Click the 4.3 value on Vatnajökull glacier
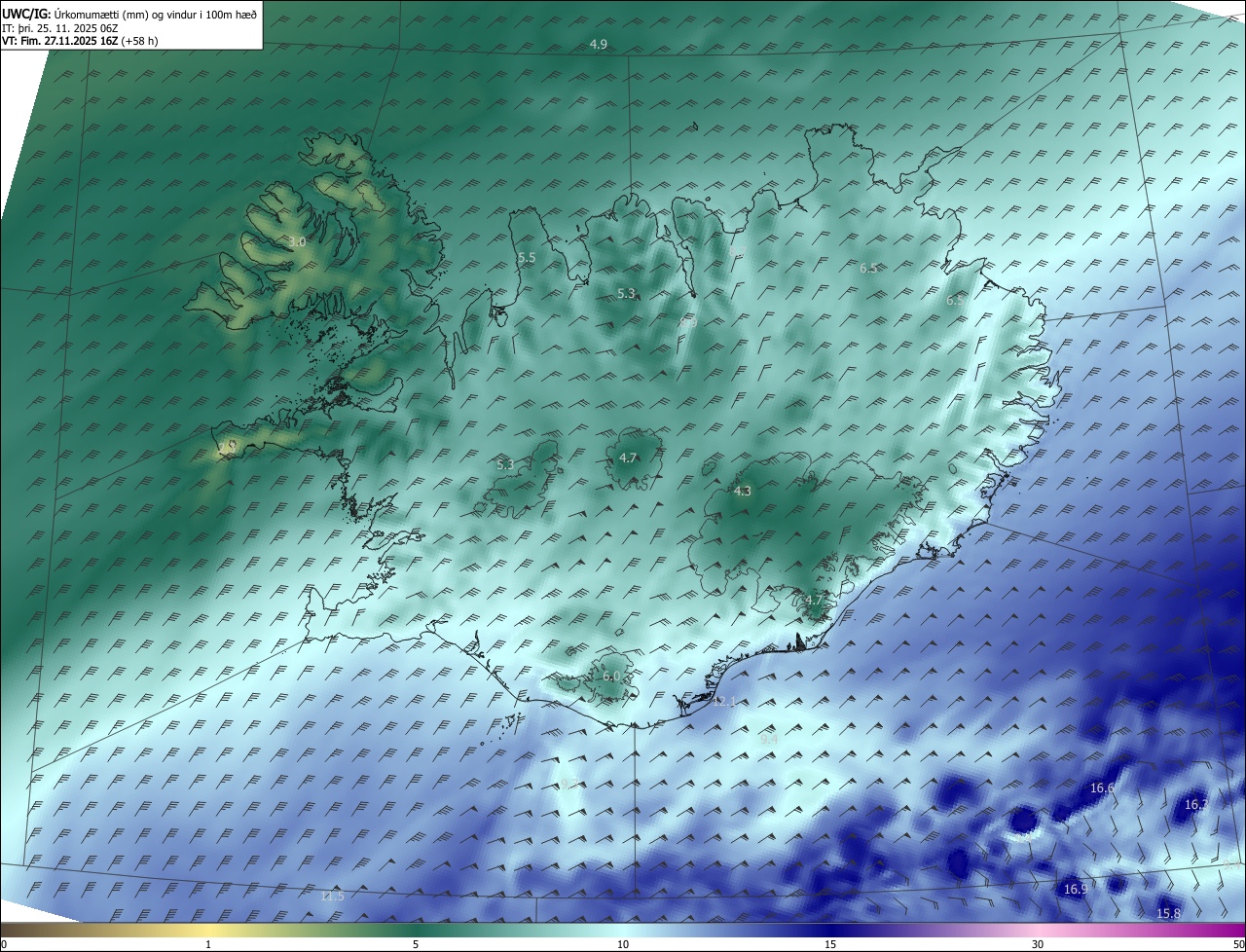 pyautogui.click(x=743, y=491)
